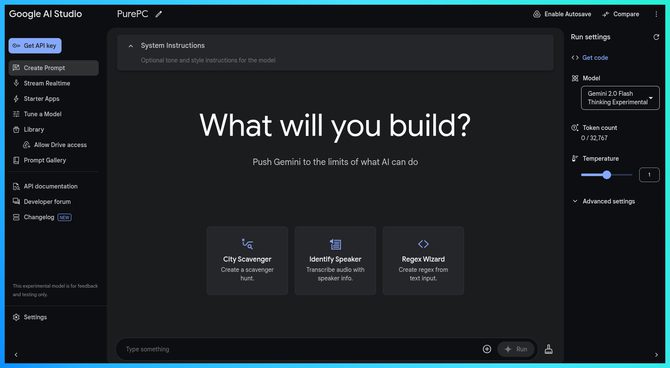
Task: Open the City Scavenger card
Action: point(247,261)
